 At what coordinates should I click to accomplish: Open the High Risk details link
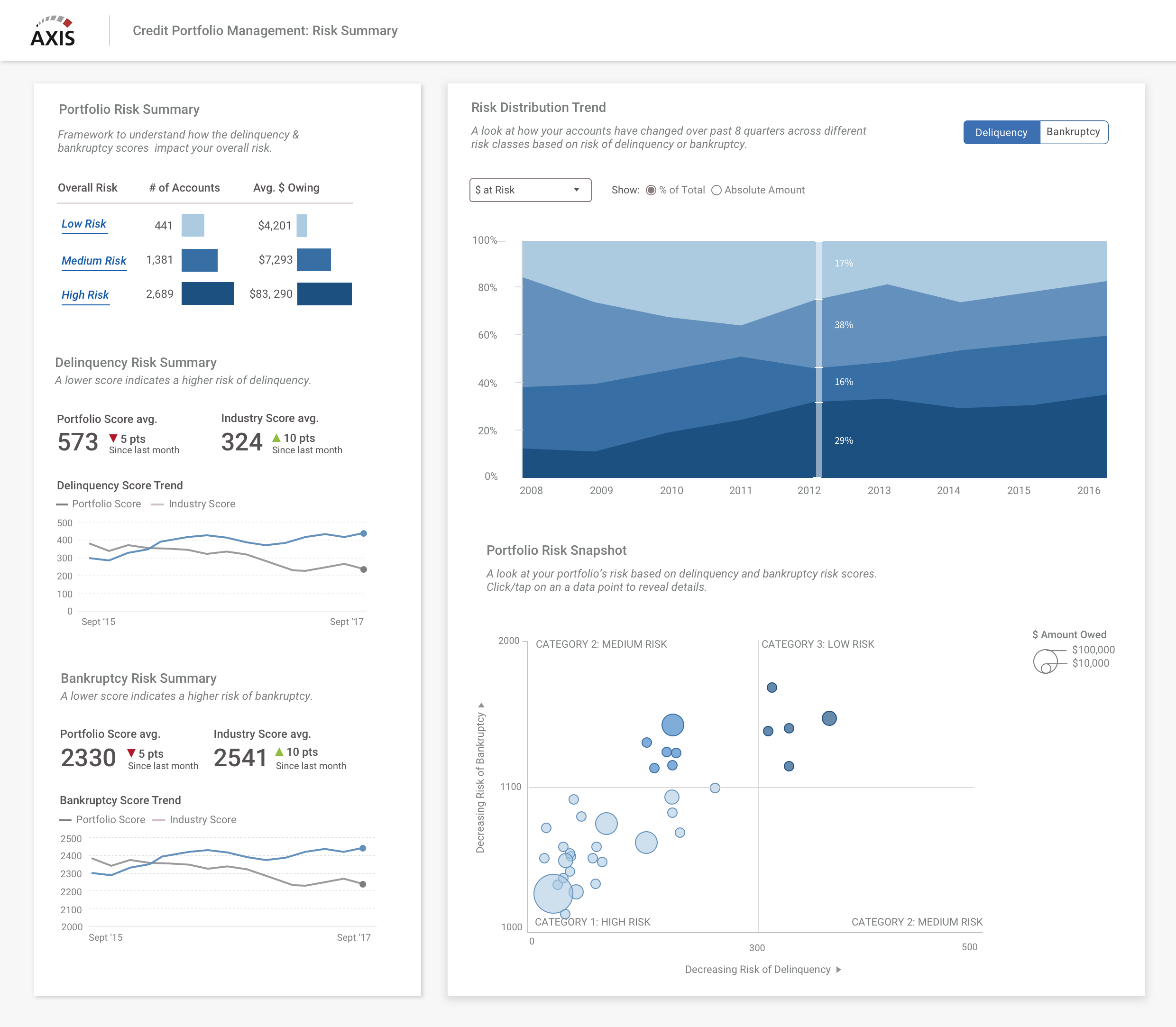tap(85, 294)
